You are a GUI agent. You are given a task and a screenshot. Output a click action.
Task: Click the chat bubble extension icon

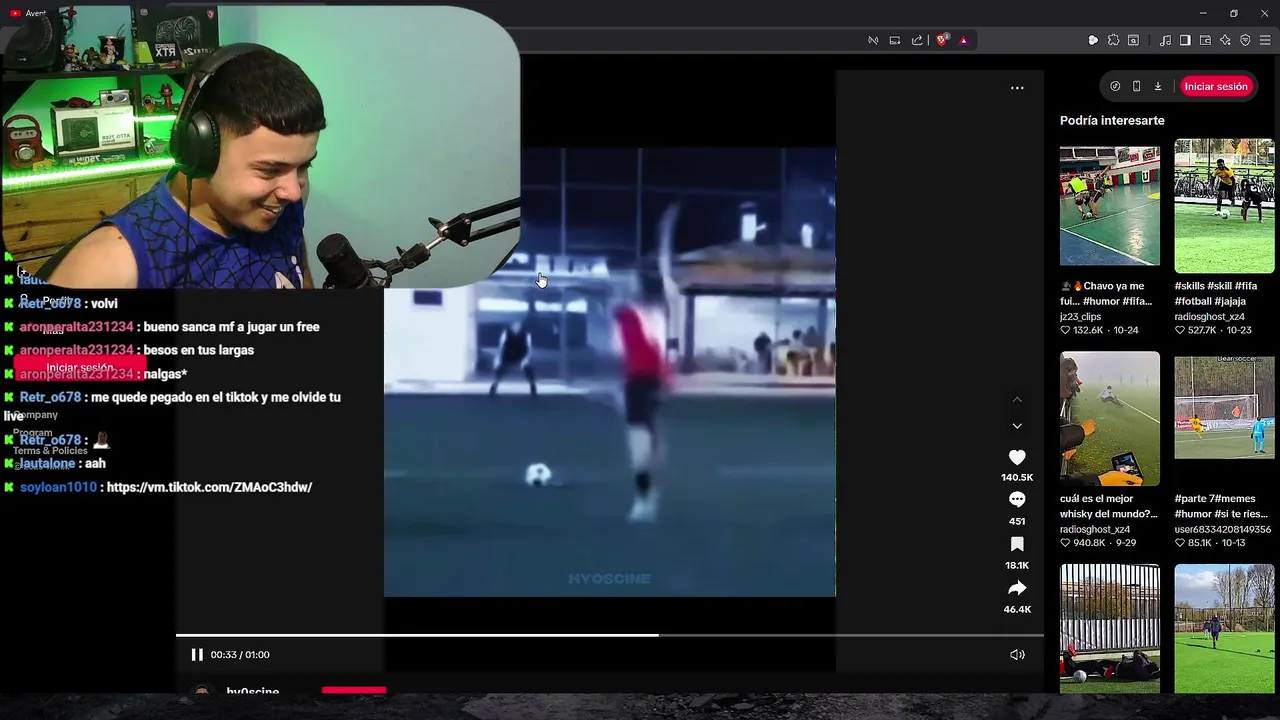point(1093,40)
